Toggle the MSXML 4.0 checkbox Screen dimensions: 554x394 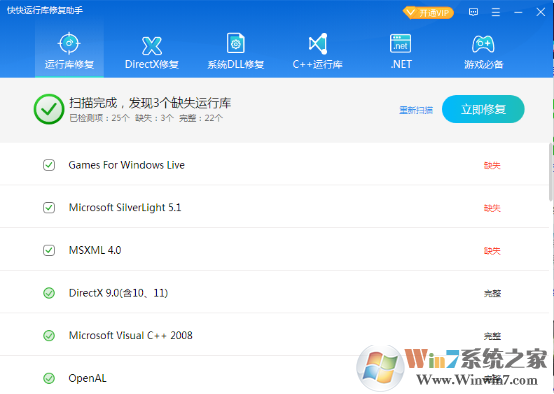(x=49, y=250)
